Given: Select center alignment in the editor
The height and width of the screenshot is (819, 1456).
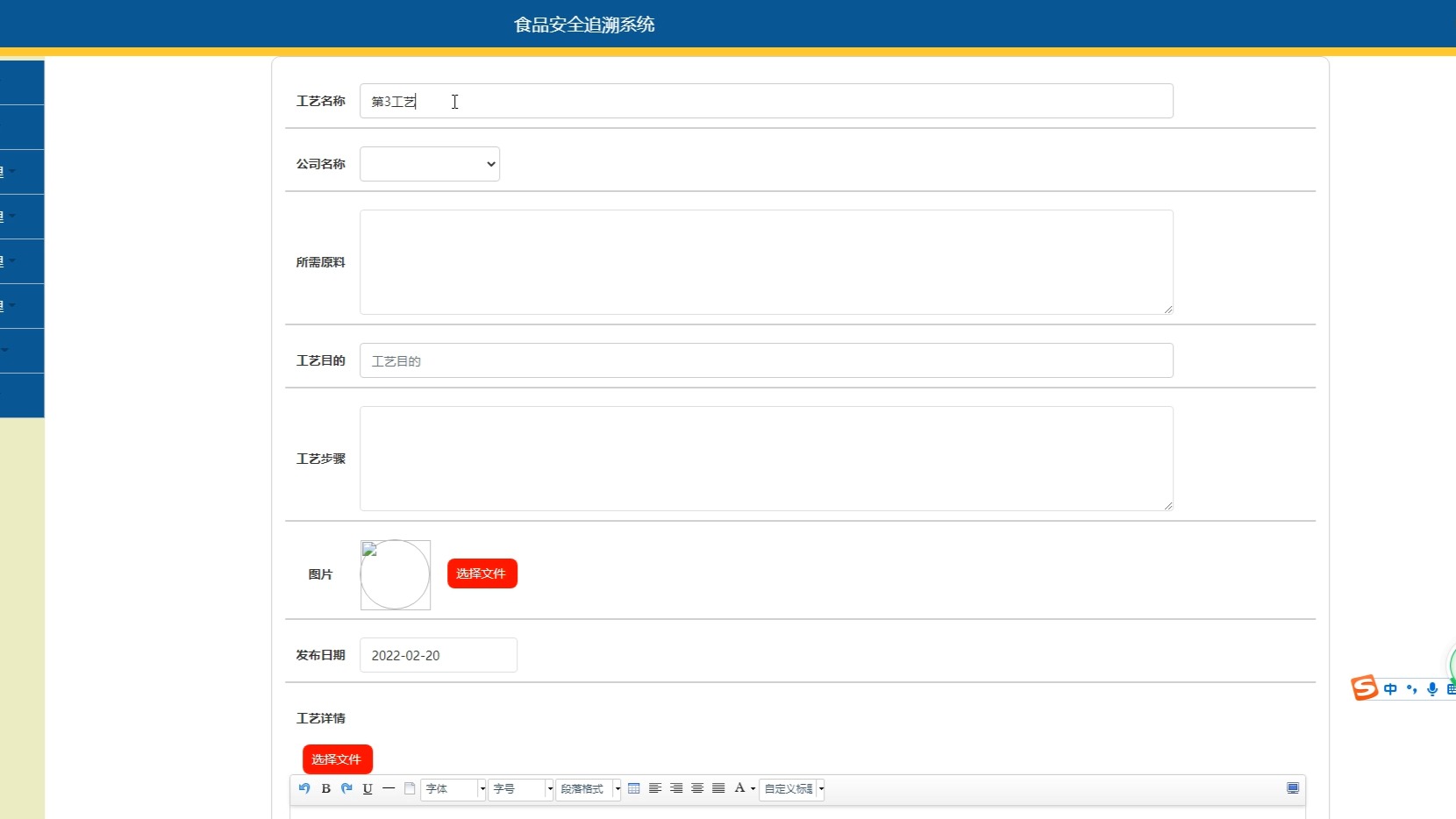Looking at the screenshot, I should (x=697, y=787).
